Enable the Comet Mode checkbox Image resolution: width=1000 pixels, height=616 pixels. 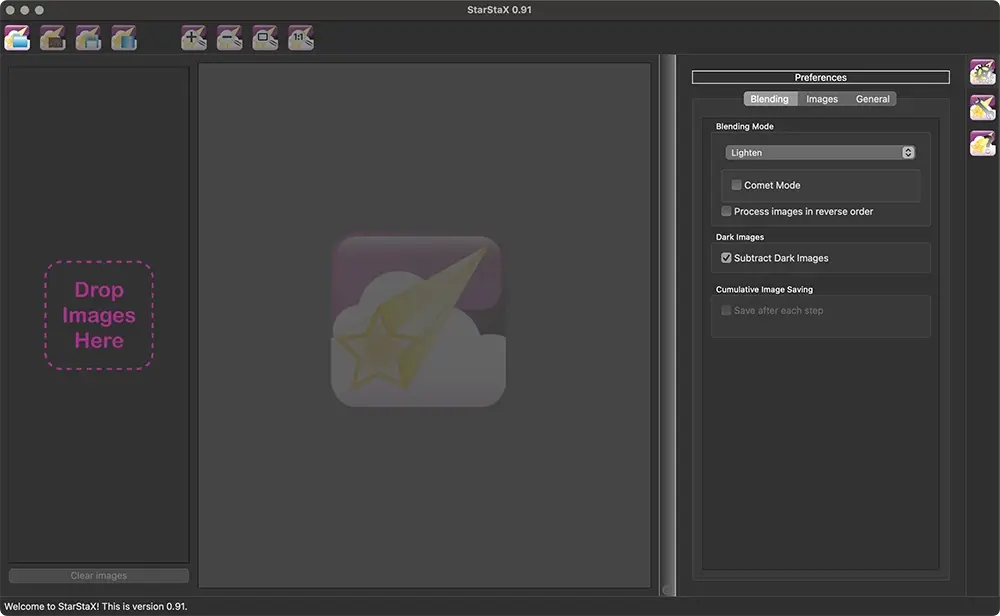click(x=736, y=185)
